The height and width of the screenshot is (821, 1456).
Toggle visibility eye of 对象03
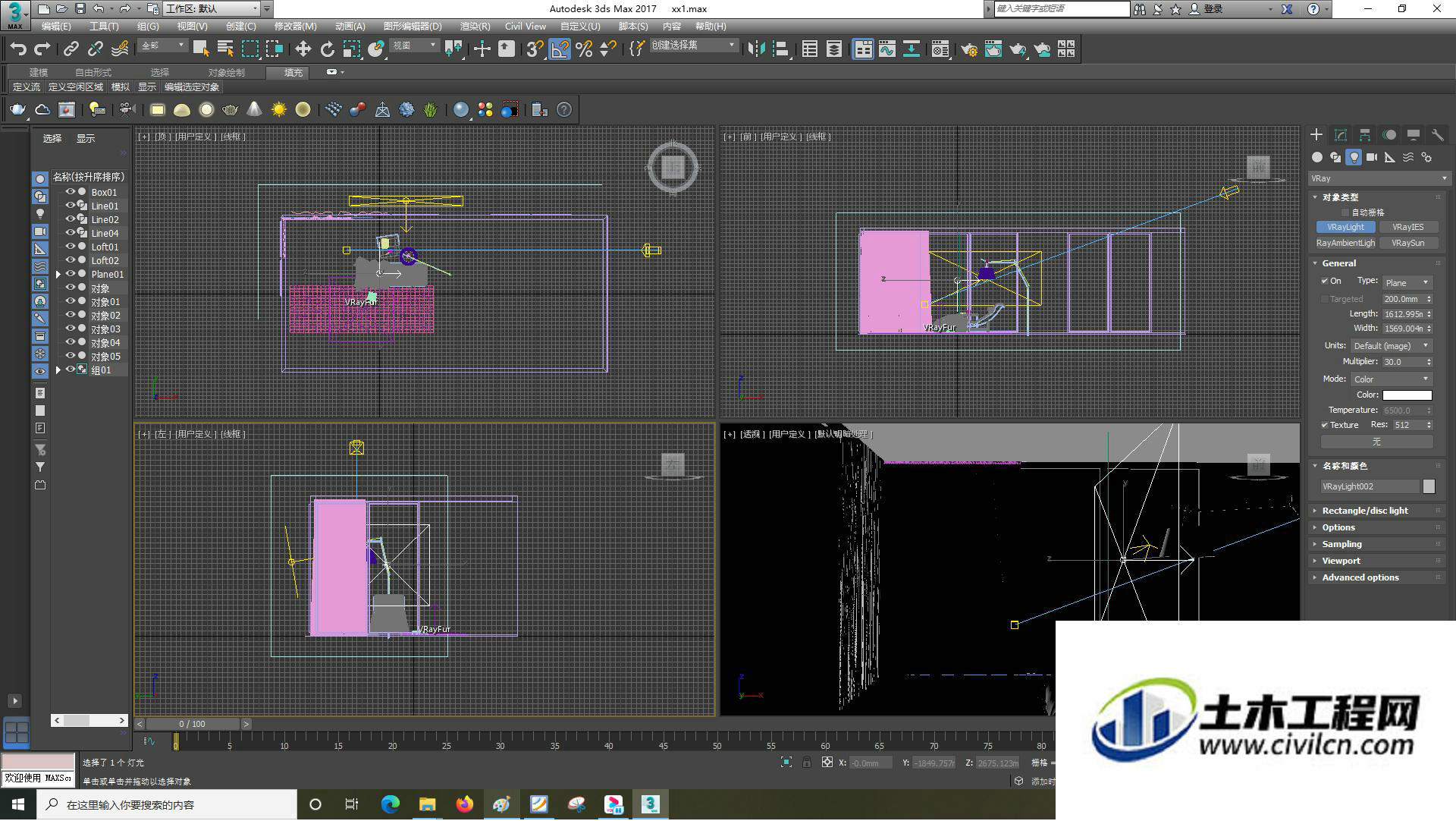point(70,329)
